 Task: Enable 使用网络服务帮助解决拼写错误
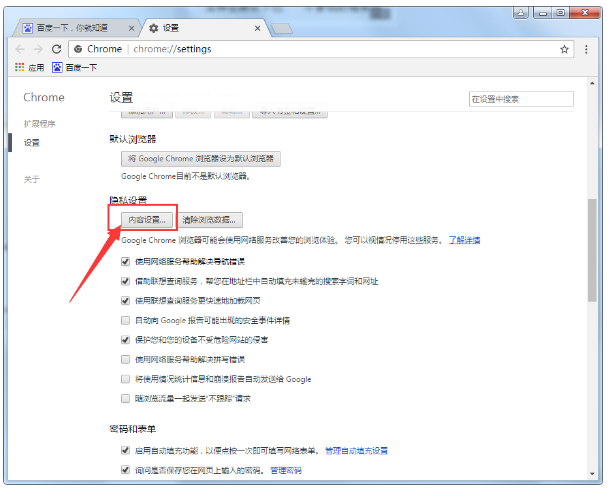pos(125,359)
